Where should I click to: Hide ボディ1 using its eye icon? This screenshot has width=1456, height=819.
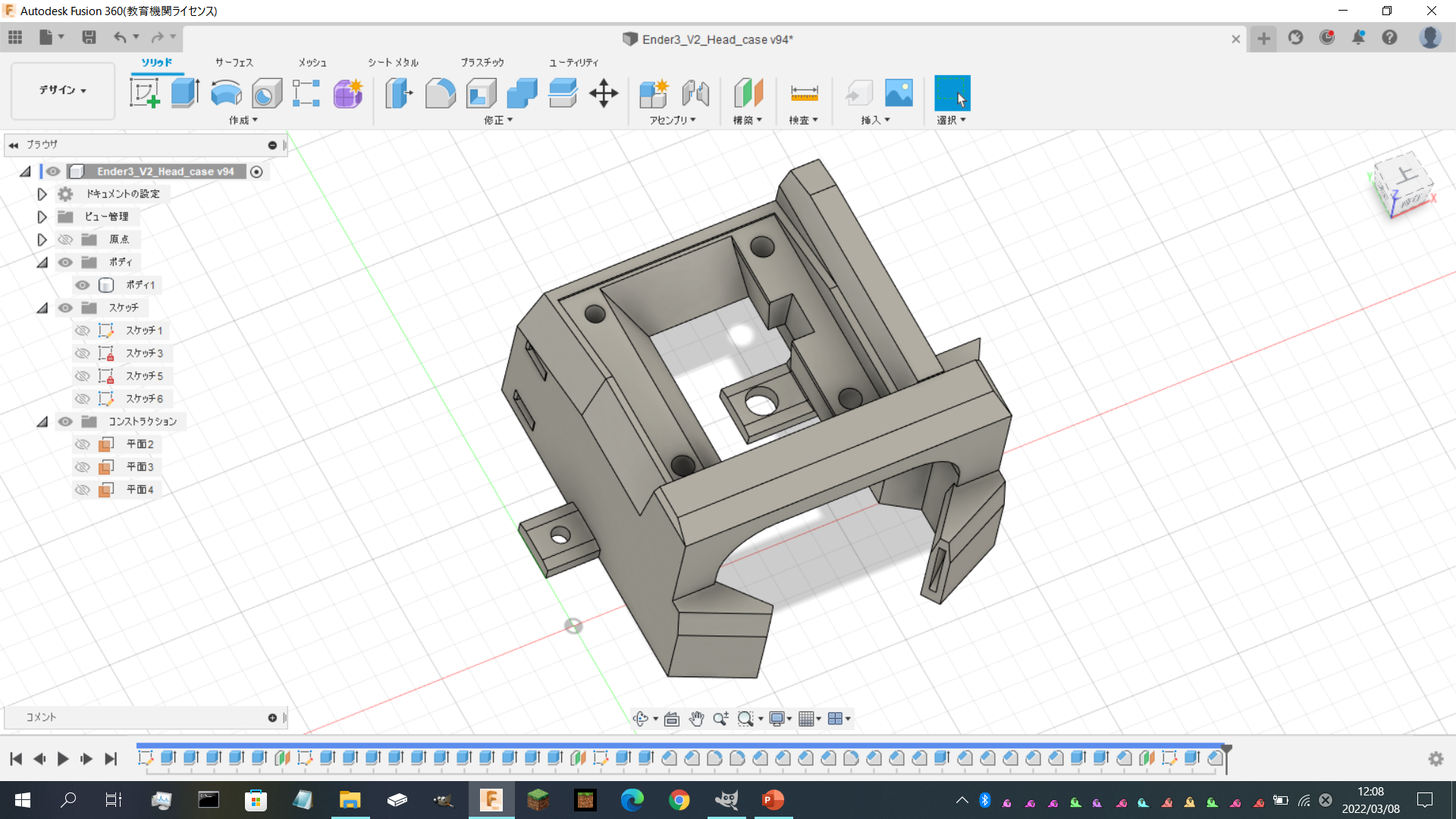83,285
